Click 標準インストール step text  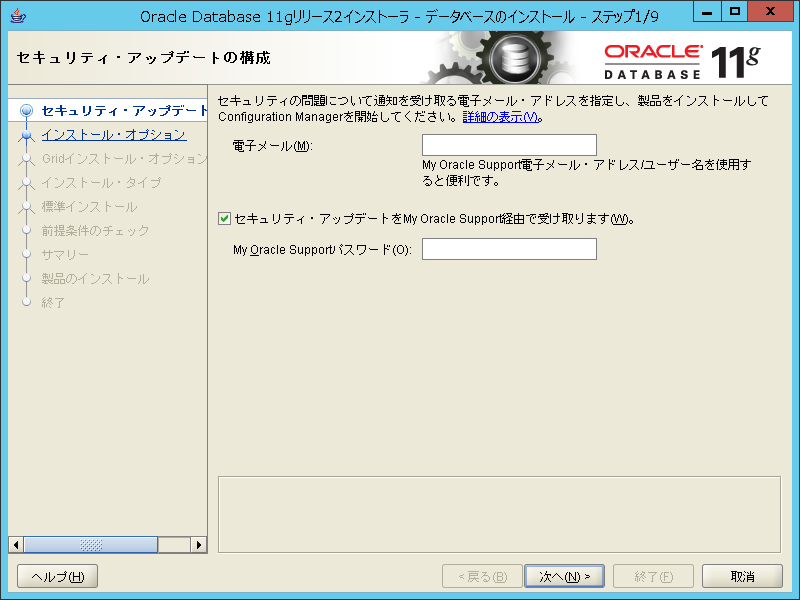[x=89, y=207]
